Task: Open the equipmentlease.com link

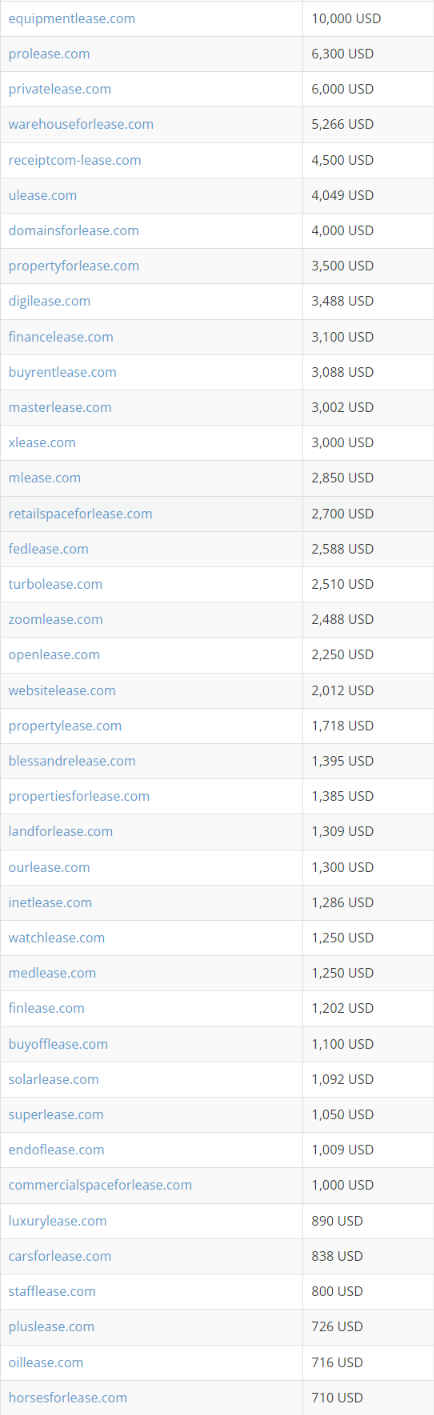Action: (x=72, y=19)
